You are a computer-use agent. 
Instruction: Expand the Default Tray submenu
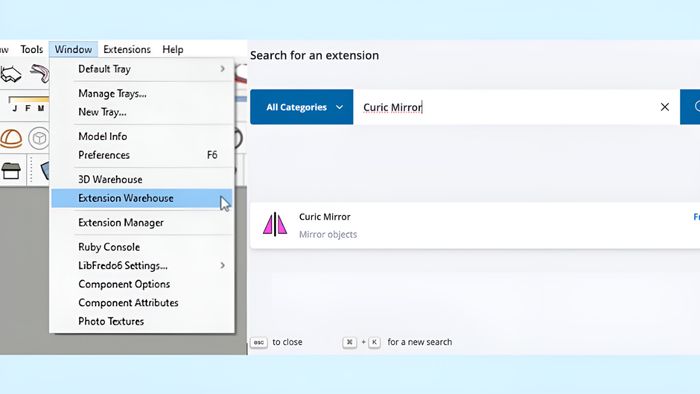point(142,69)
